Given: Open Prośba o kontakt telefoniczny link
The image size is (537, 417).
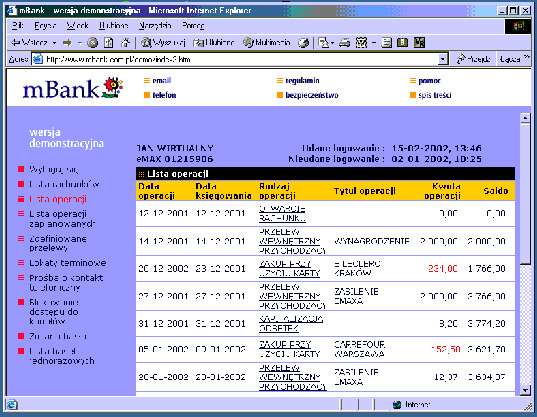Looking at the screenshot, I should [x=66, y=282].
